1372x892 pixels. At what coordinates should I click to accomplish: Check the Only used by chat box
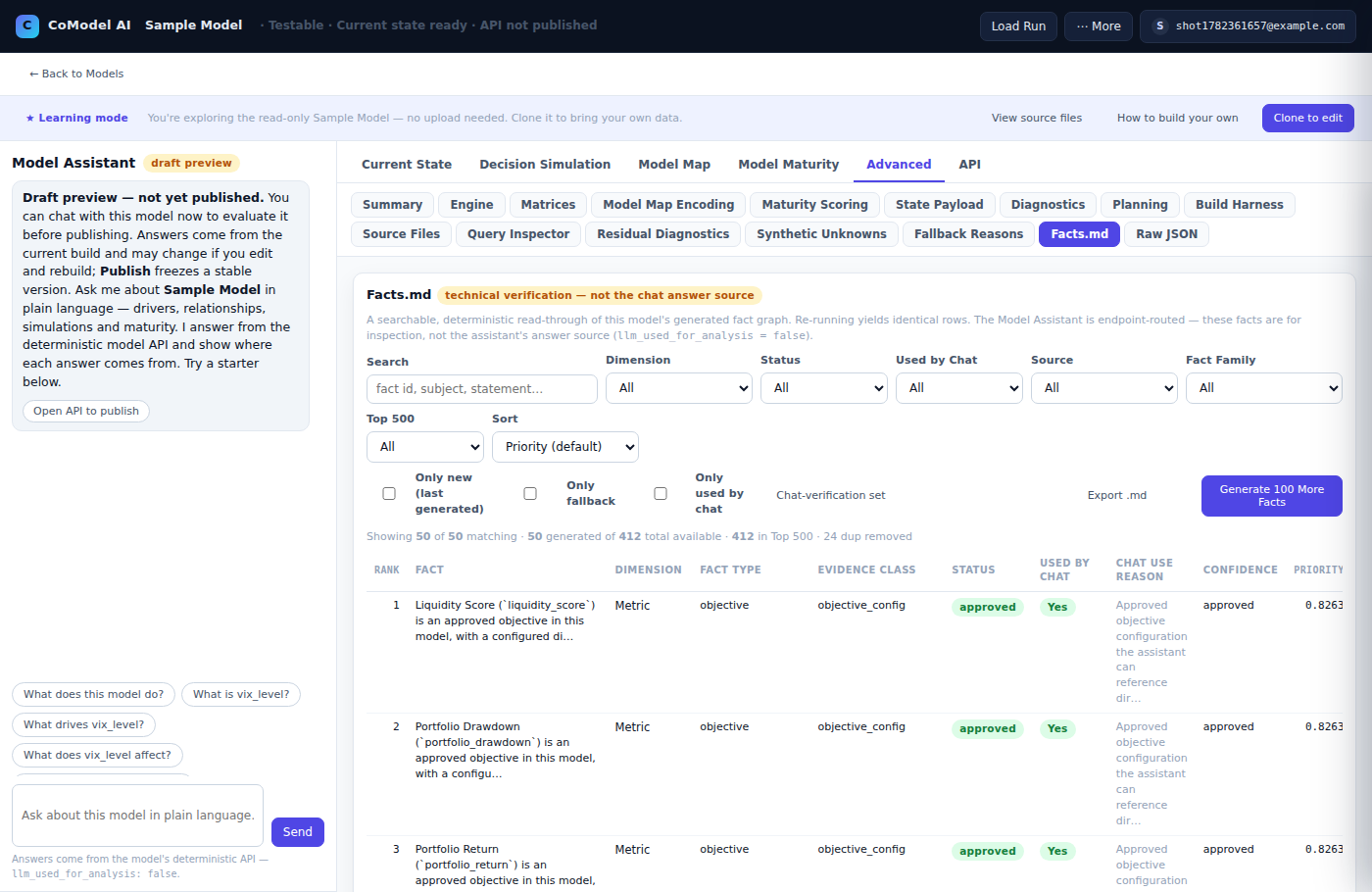pos(661,494)
